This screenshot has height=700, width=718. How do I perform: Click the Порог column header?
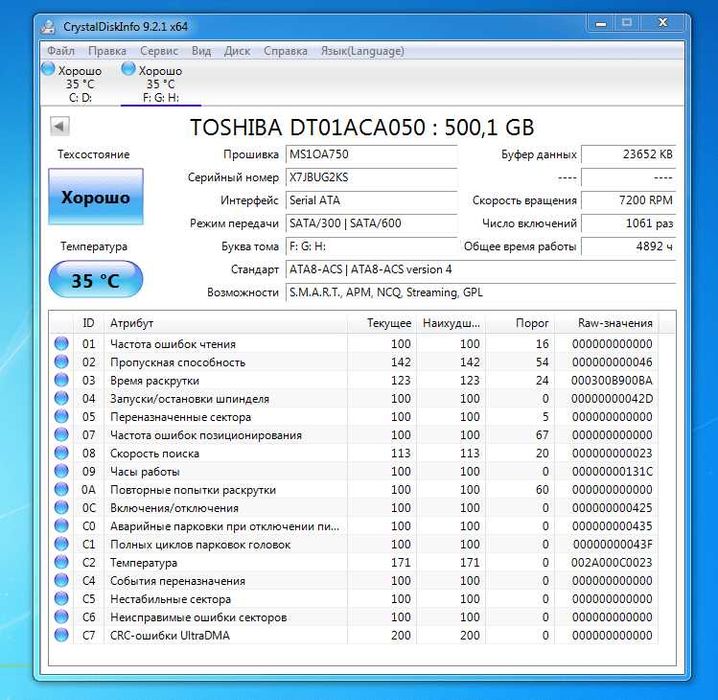coord(520,323)
